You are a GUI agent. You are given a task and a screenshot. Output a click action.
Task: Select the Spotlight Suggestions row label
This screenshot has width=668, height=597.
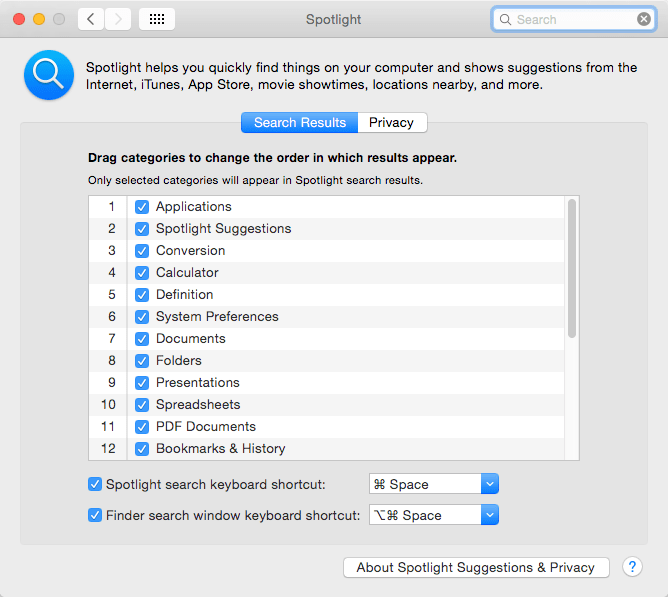pos(223,229)
